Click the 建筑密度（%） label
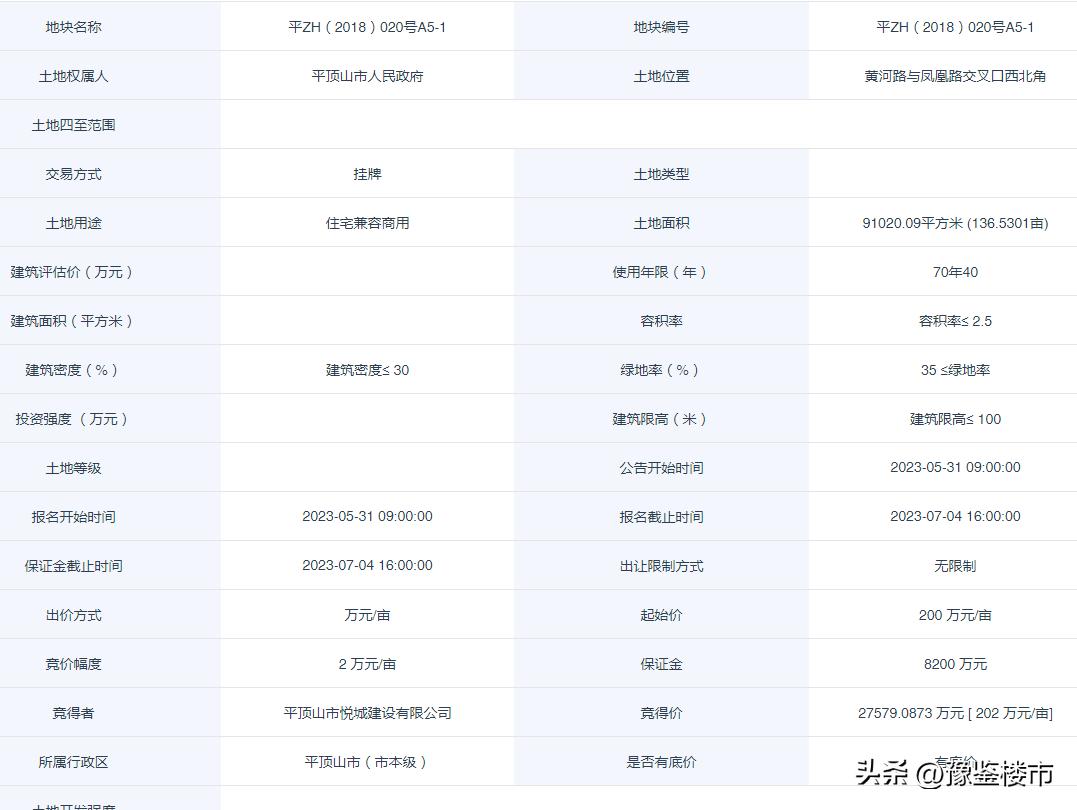 point(71,370)
